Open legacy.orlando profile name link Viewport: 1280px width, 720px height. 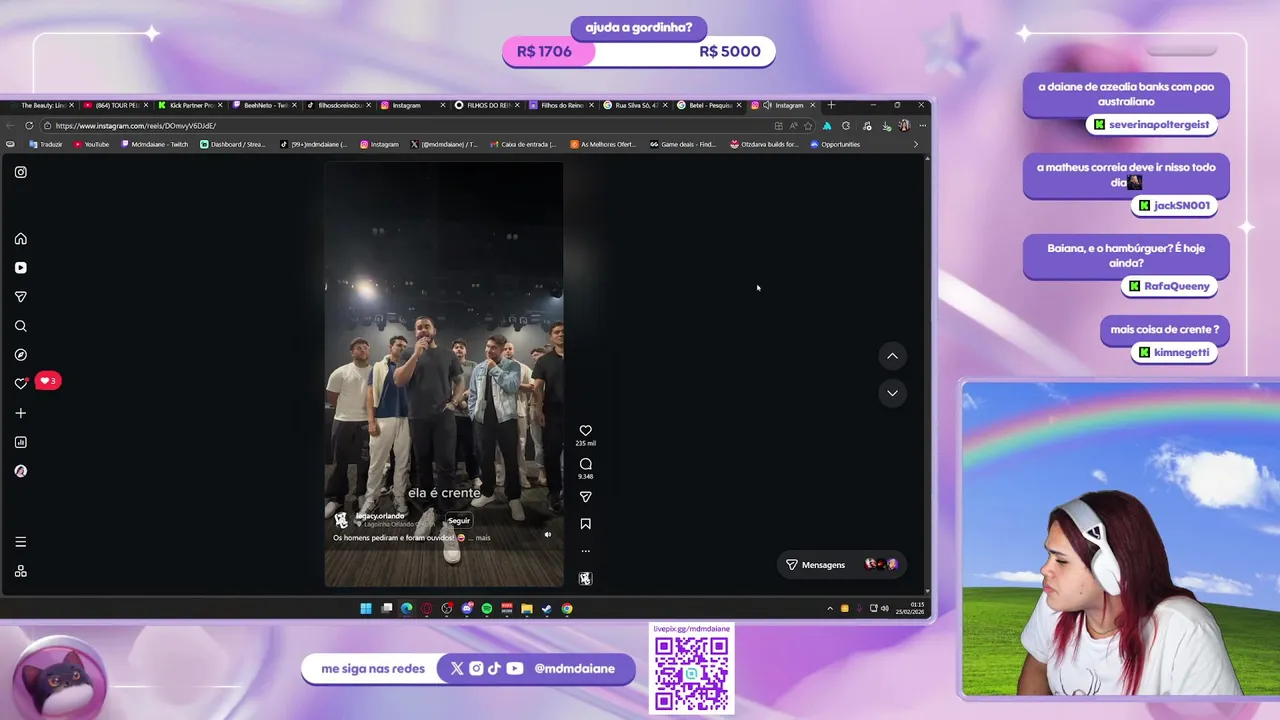click(380, 516)
